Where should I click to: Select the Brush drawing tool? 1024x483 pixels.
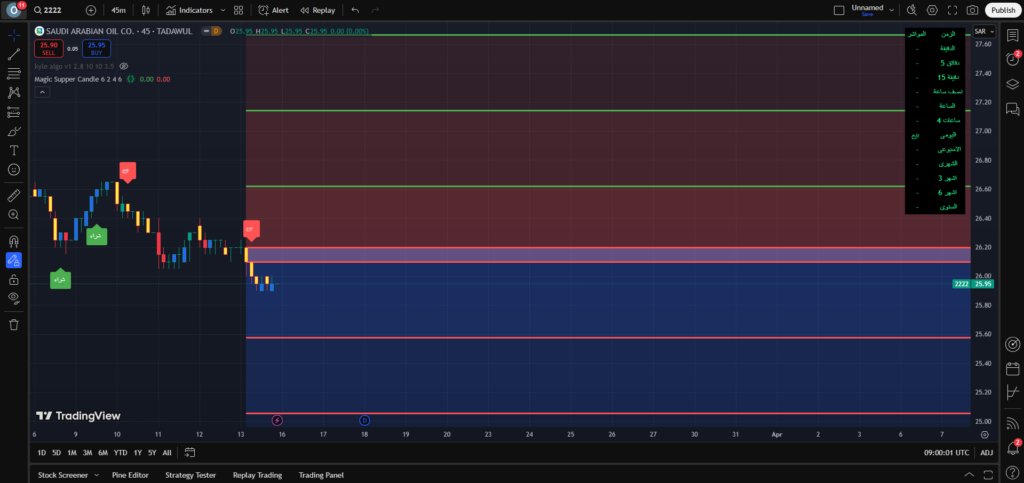click(x=14, y=131)
